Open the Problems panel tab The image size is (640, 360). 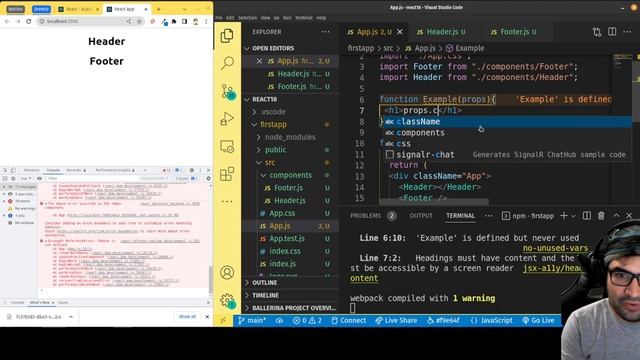[365, 216]
